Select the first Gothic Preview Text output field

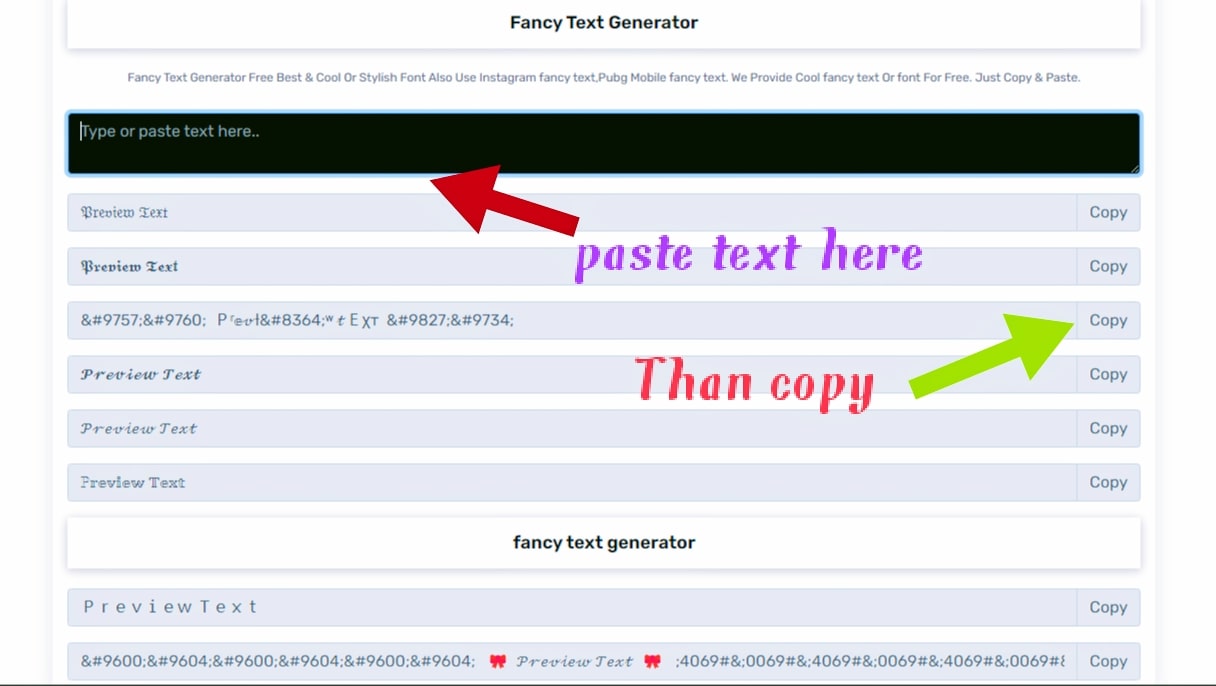click(572, 212)
